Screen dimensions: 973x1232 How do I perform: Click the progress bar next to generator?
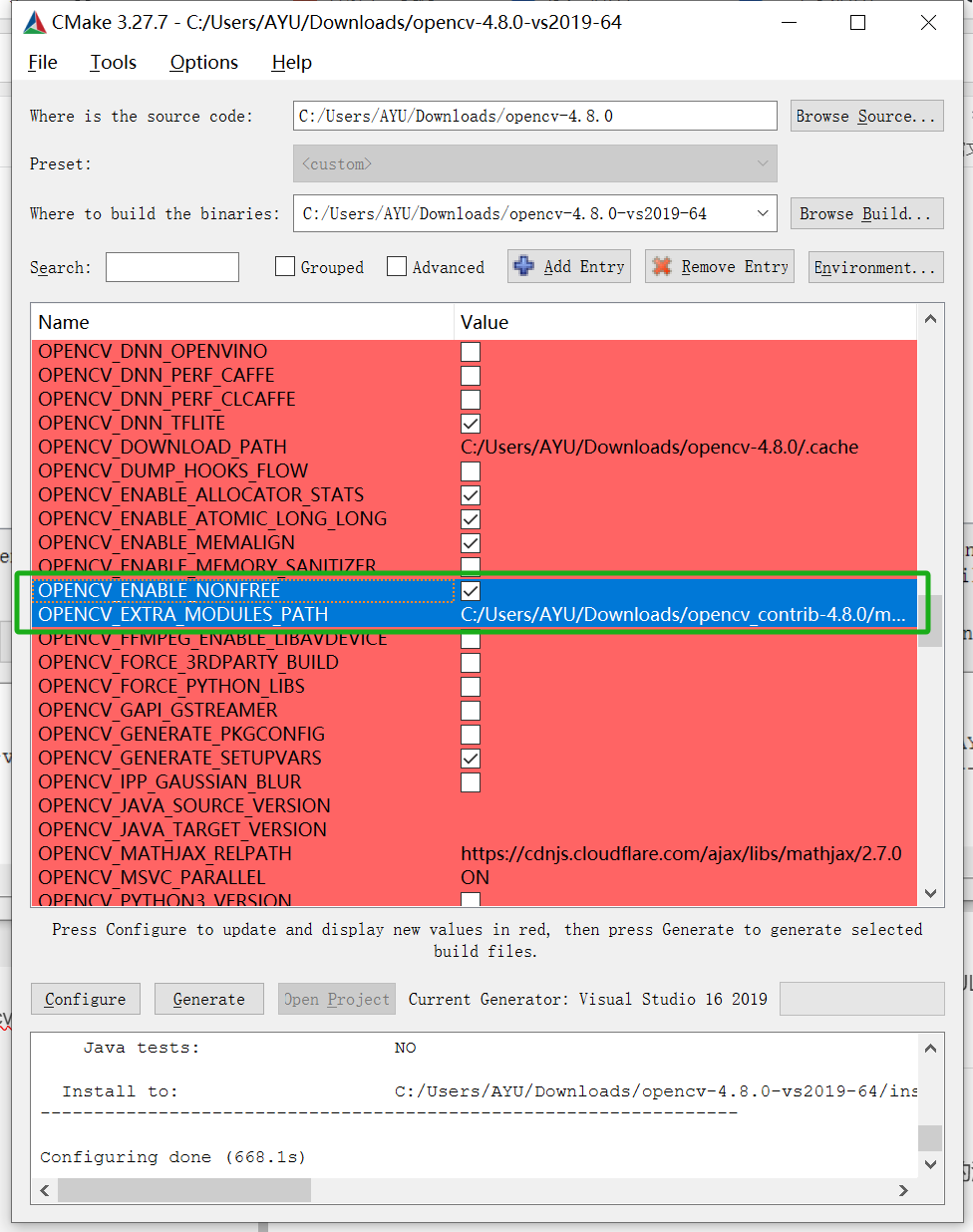point(862,999)
